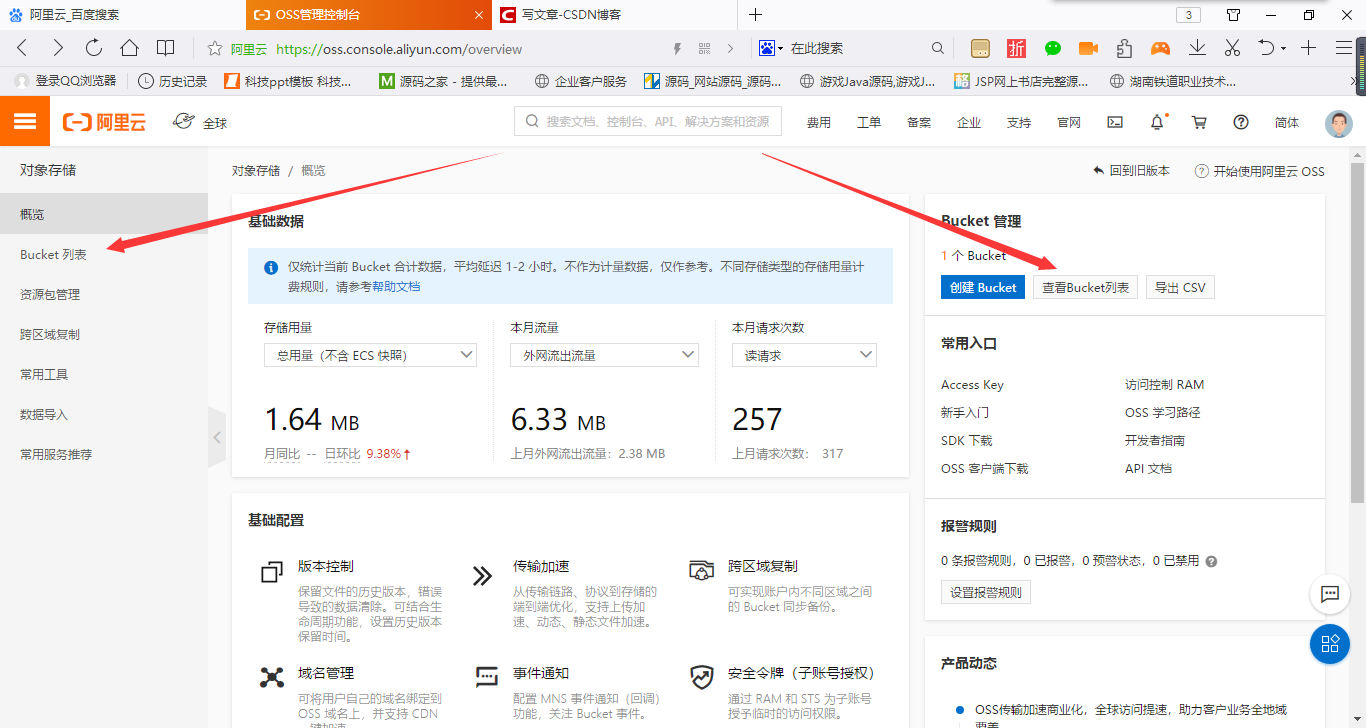The height and width of the screenshot is (728, 1366).
Task: Open the 外网流出流量 traffic dropdown
Action: coord(603,354)
